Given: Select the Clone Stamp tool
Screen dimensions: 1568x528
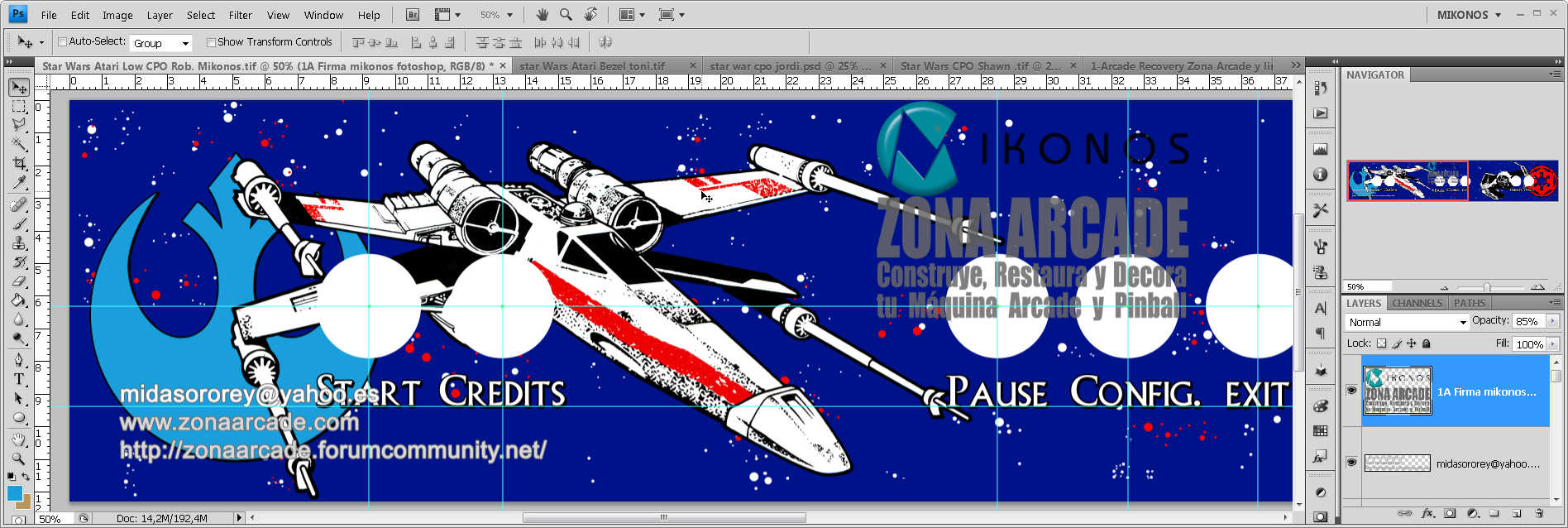Looking at the screenshot, I should tap(19, 242).
